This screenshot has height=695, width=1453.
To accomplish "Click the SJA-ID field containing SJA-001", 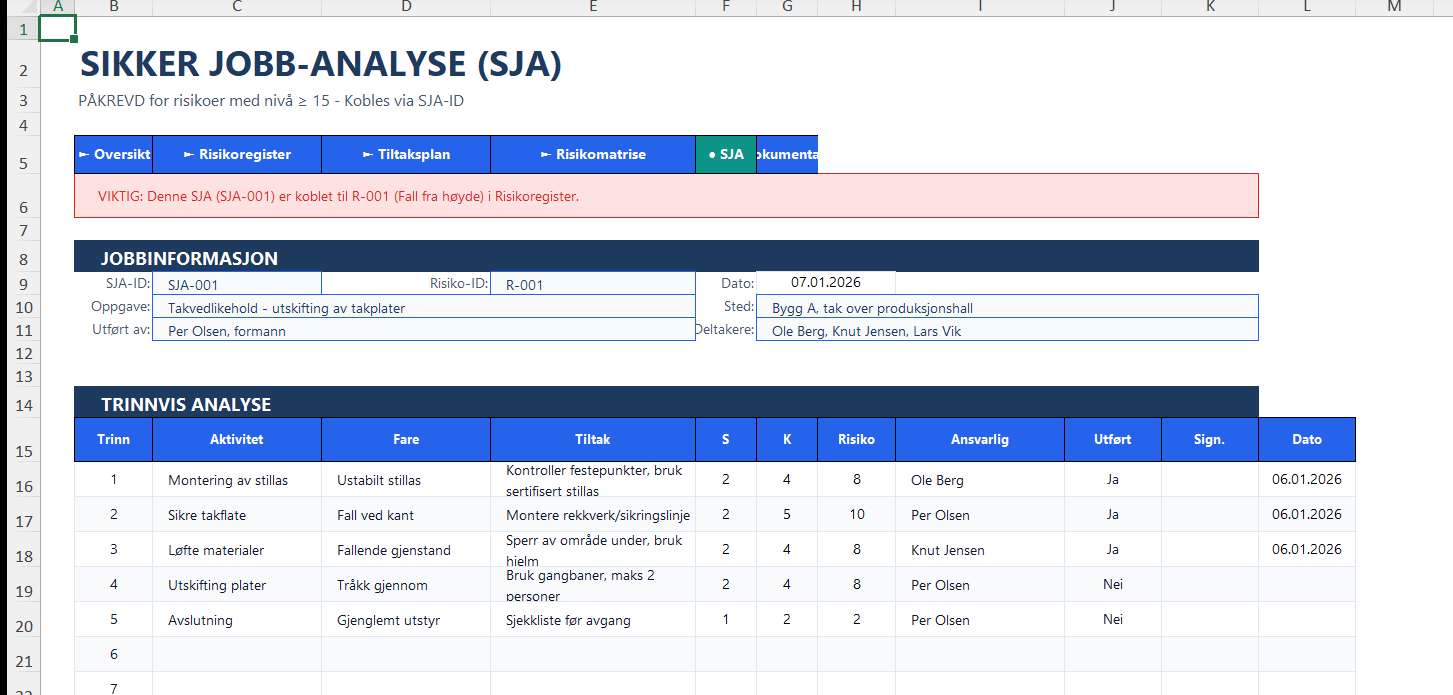I will pos(237,284).
